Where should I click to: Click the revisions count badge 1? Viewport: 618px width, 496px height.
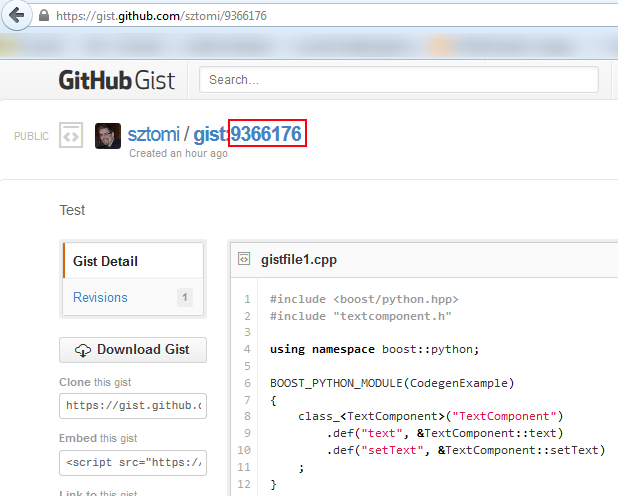click(x=185, y=297)
